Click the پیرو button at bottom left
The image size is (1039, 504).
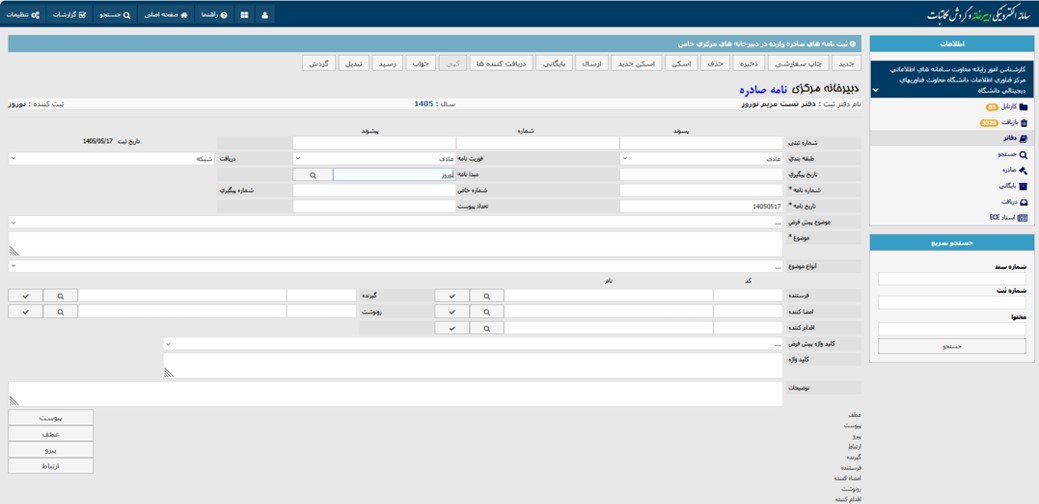tap(51, 450)
